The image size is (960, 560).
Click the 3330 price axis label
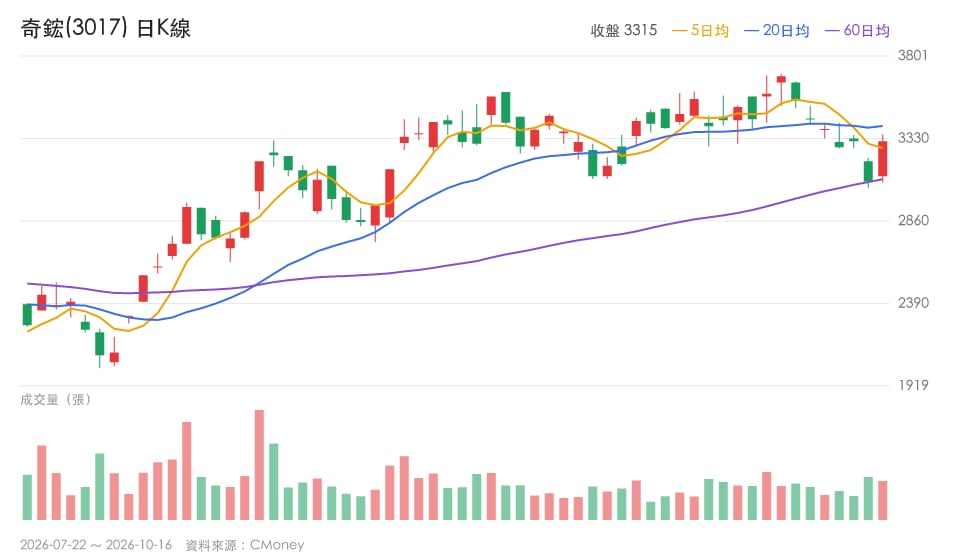(x=913, y=138)
